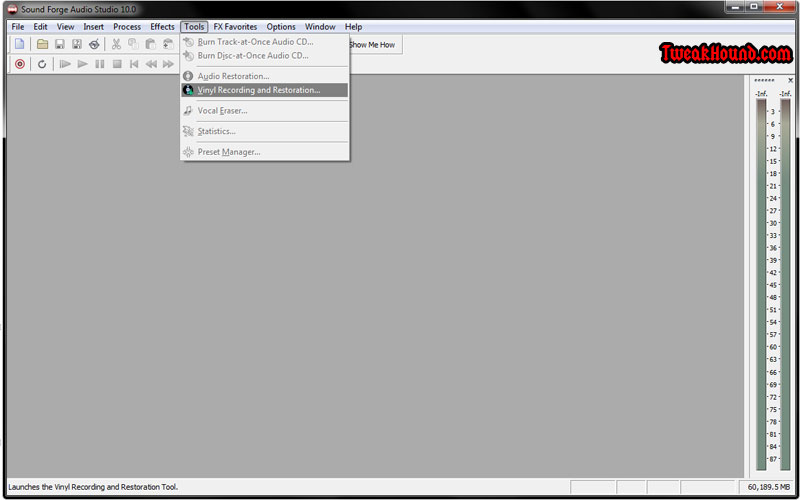Open the FX Favorites menu
The image size is (800, 500).
click(x=235, y=27)
